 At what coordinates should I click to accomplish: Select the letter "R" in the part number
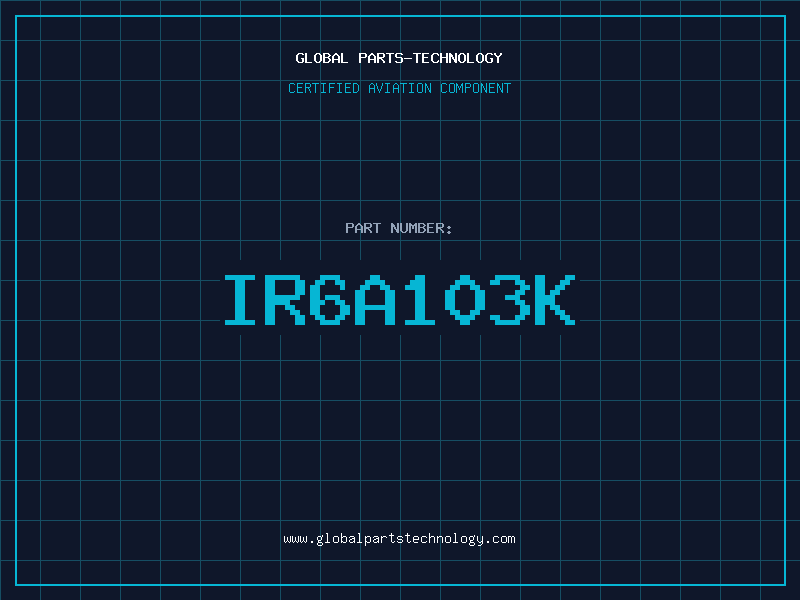286,299
